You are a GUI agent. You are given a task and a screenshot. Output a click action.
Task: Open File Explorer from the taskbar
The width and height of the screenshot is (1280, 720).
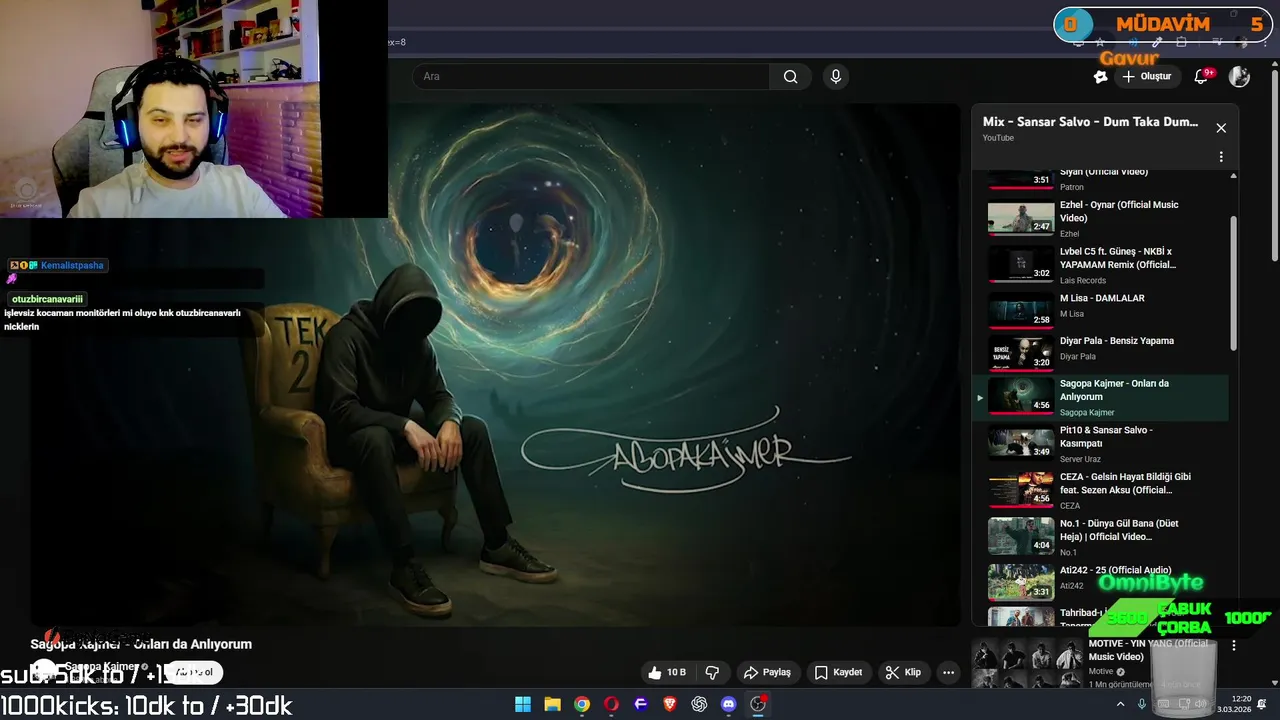coord(552,704)
